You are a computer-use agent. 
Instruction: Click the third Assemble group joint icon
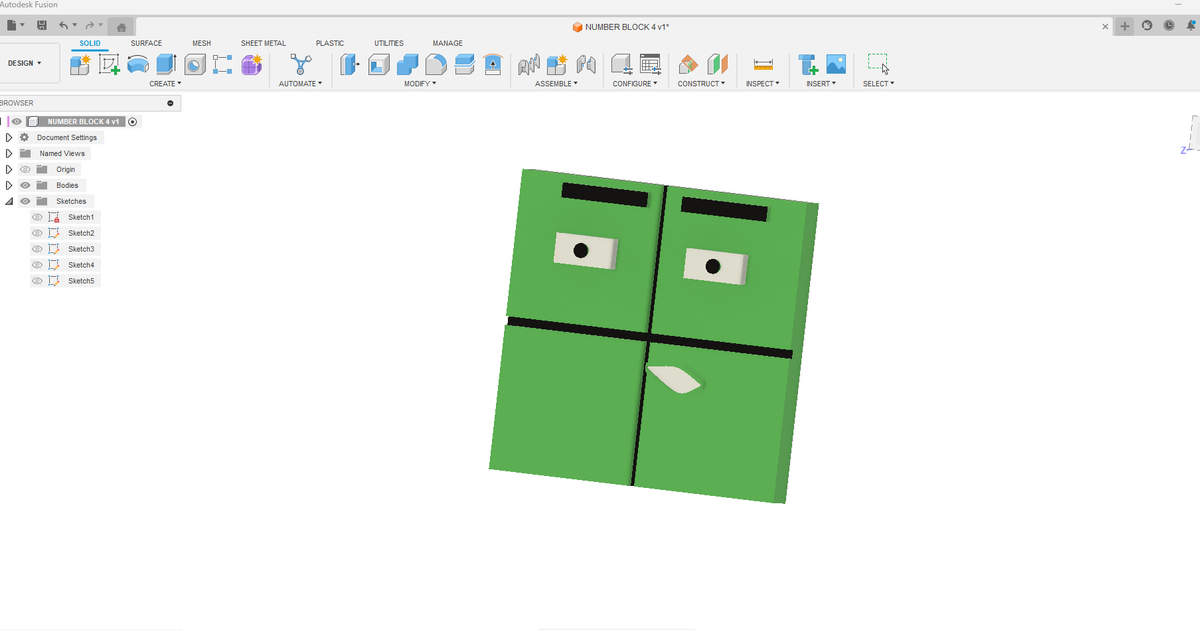585,65
